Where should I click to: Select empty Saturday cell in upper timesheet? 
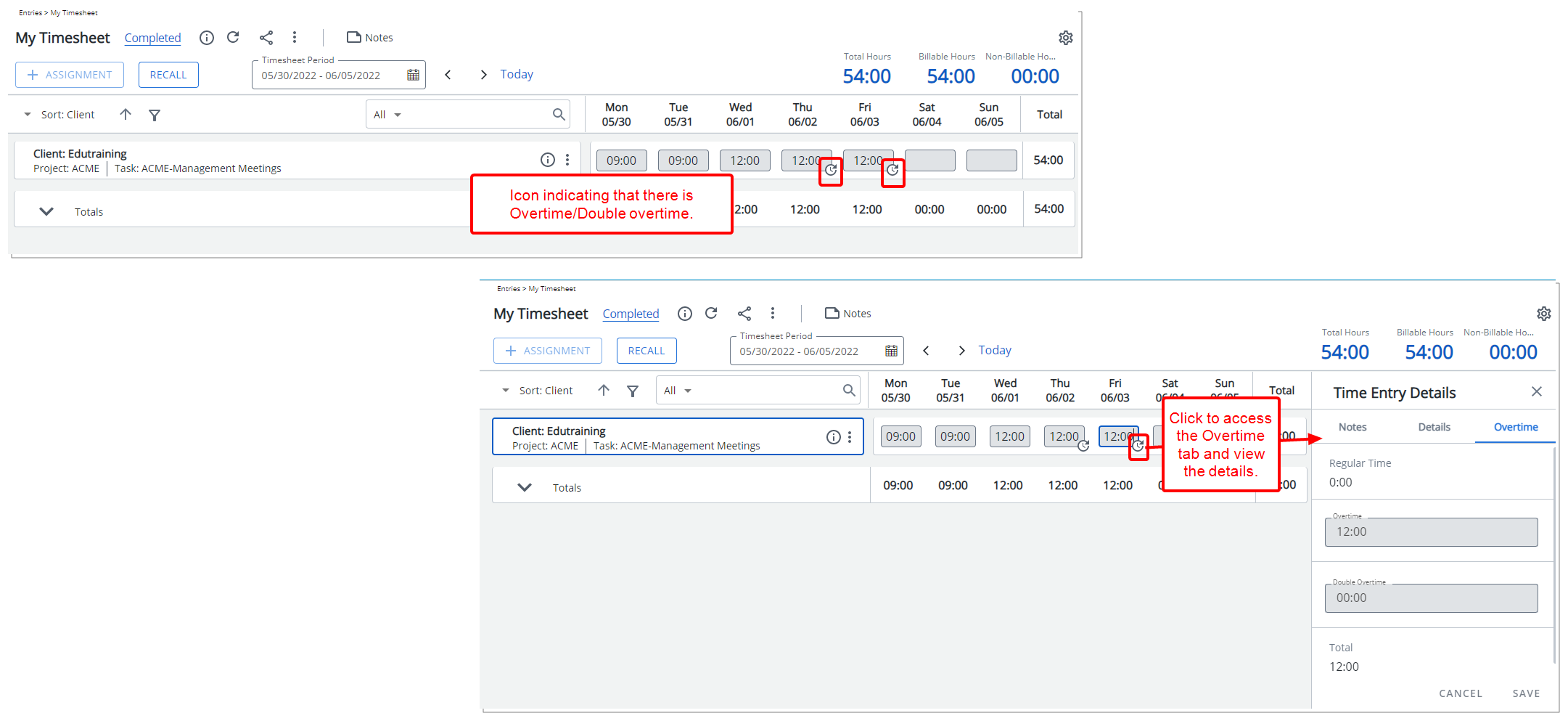[x=930, y=160]
